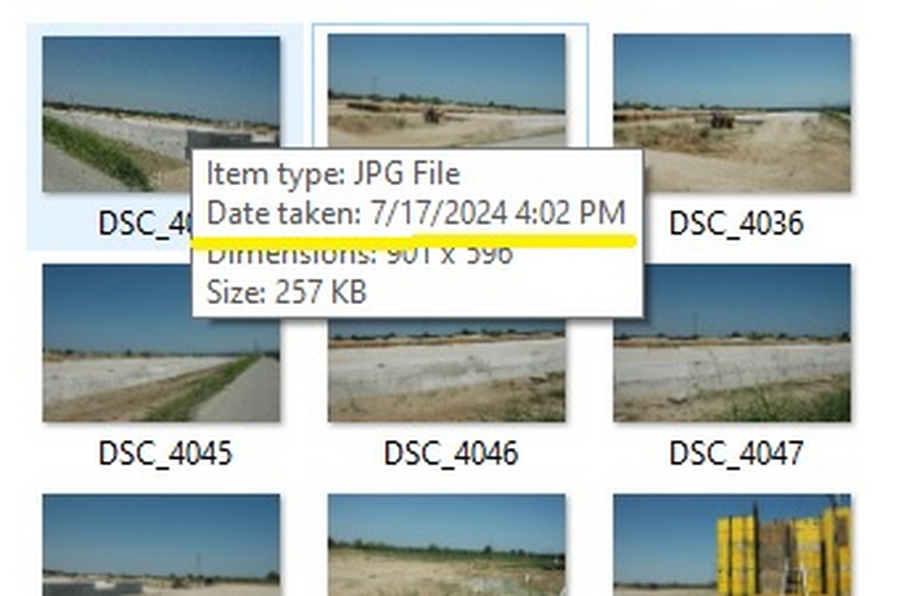Screen dimensions: 901x596
Task: Click the DSC_4045 file name label
Action: click(x=165, y=453)
